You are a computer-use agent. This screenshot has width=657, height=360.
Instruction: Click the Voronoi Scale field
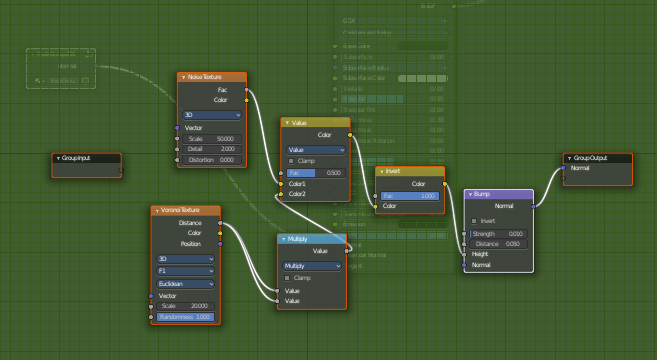[x=186, y=306]
